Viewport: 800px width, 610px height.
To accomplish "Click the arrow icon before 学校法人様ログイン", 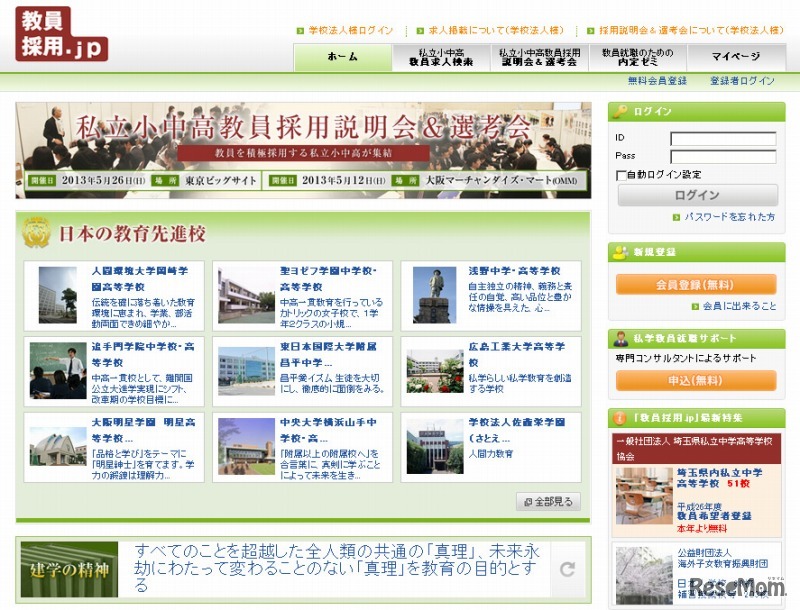I will [300, 31].
